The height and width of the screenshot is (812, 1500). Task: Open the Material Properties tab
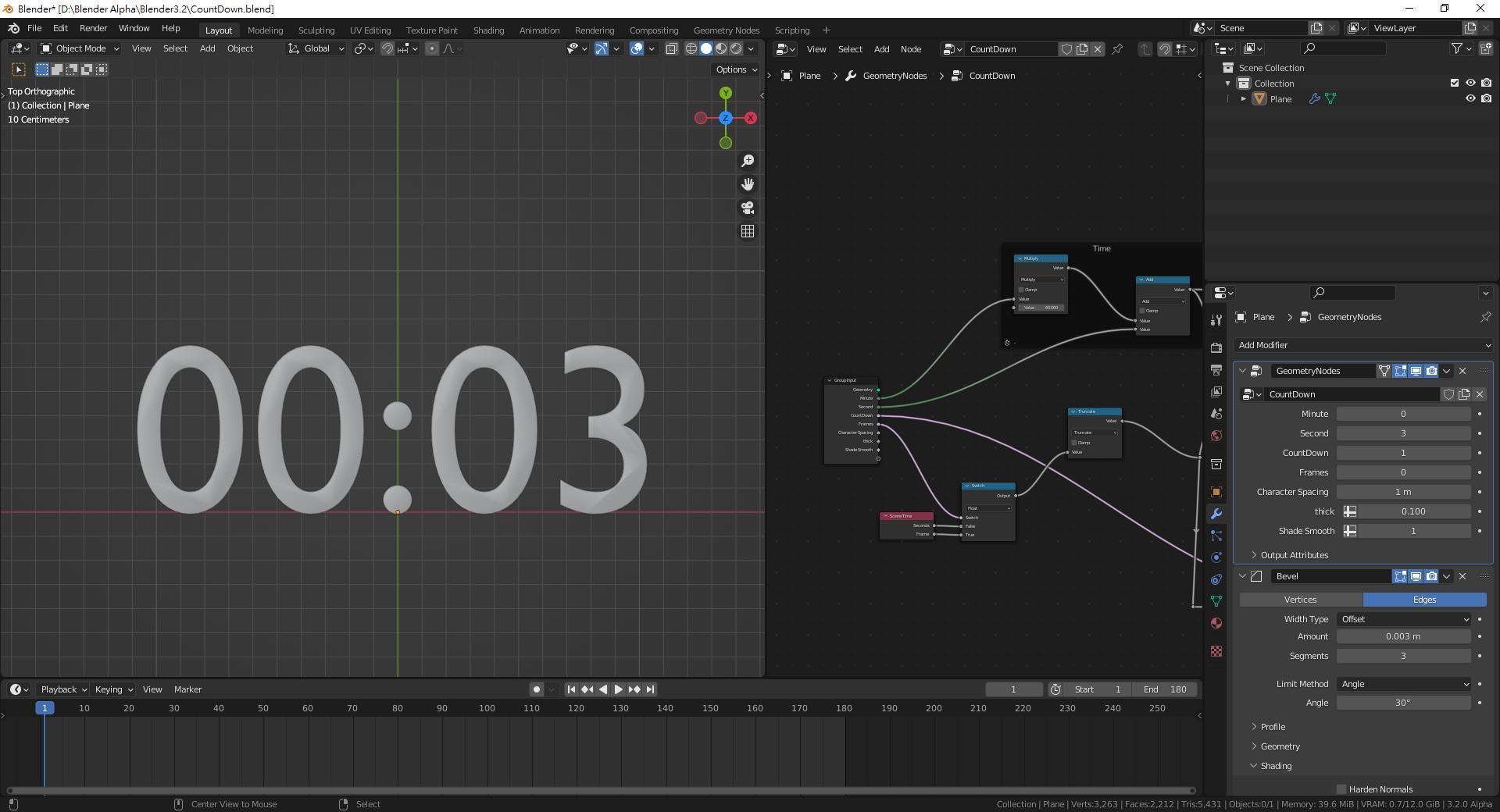pos(1216,623)
